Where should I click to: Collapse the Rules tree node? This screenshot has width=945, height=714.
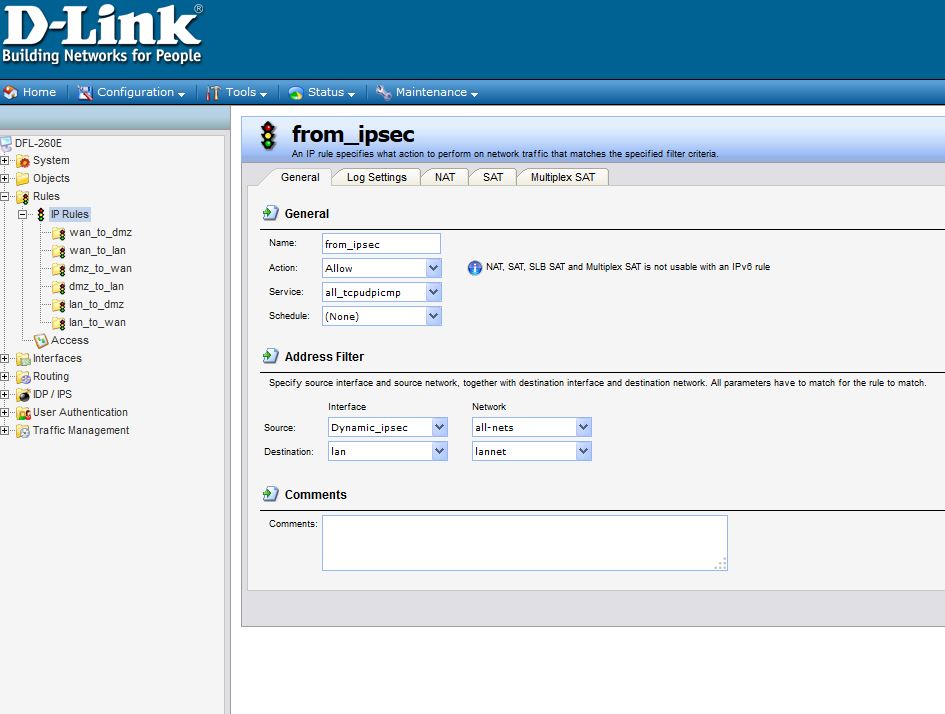[5, 197]
